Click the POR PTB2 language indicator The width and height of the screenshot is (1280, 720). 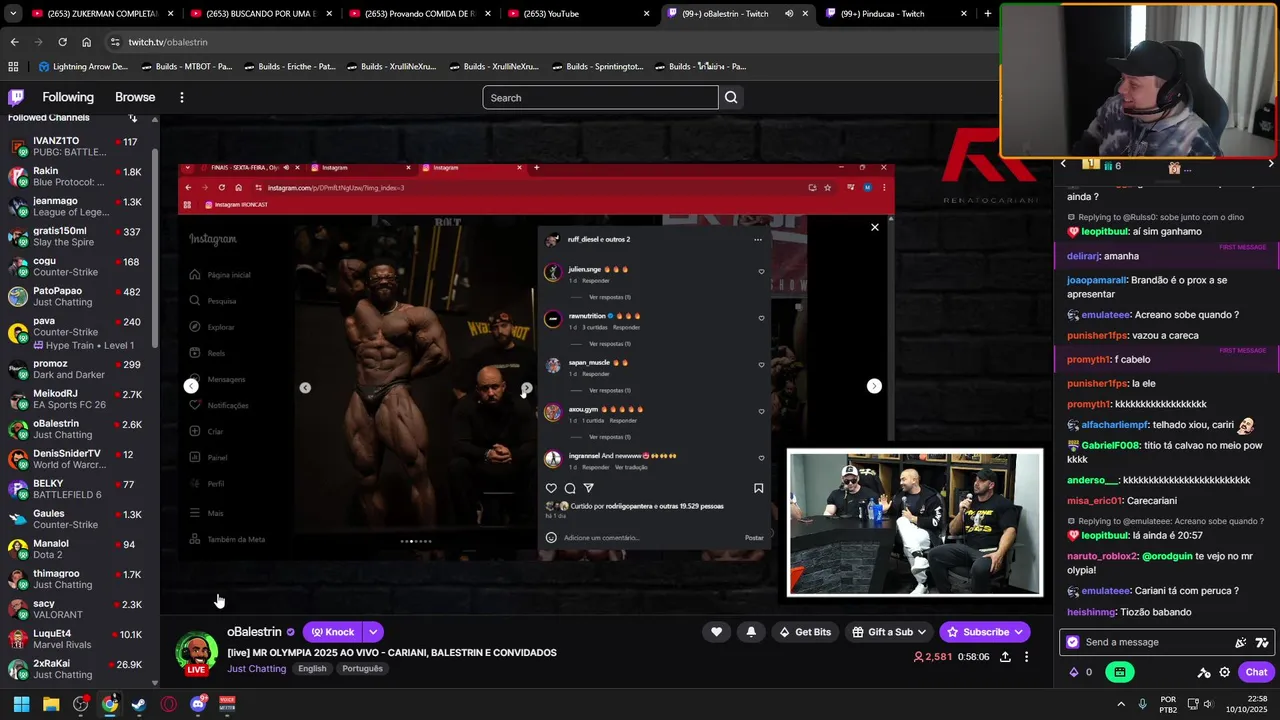(1168, 704)
